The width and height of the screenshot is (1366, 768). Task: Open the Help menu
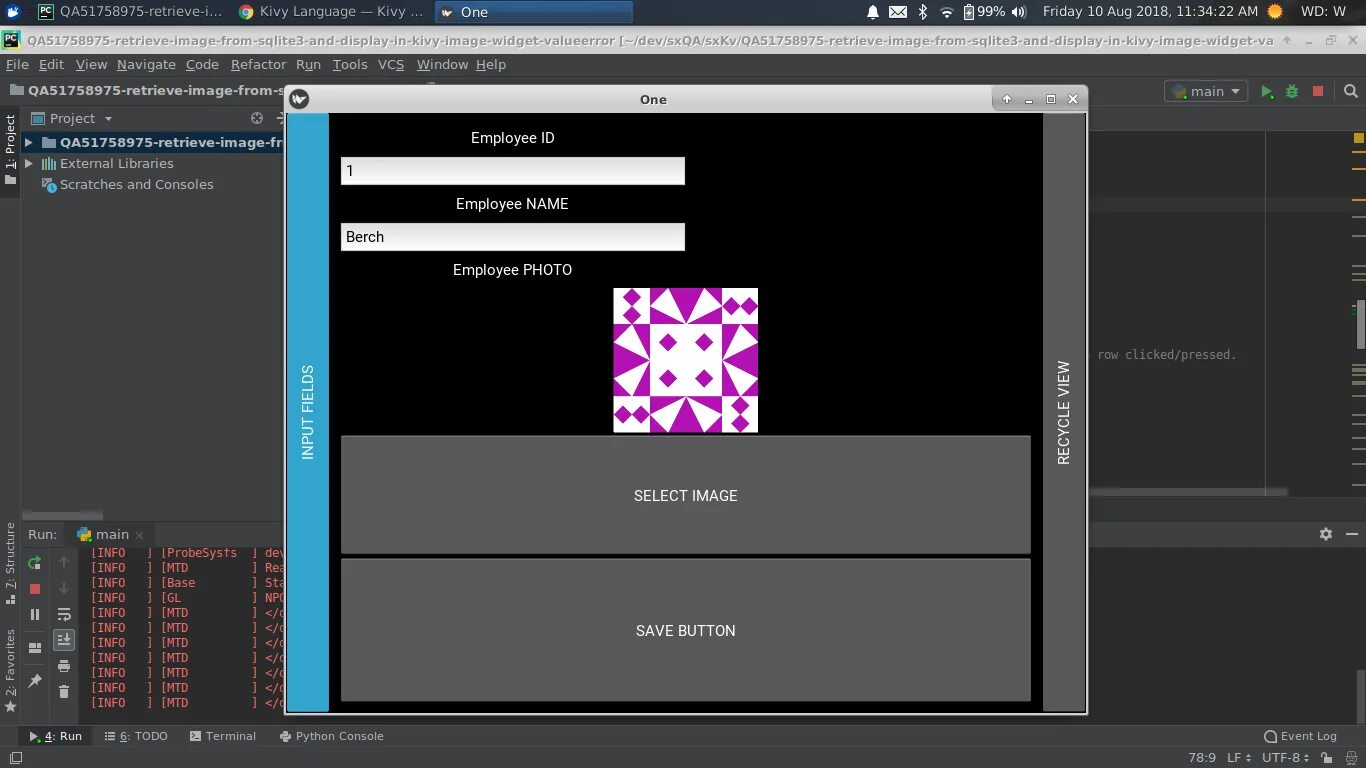pos(491,64)
